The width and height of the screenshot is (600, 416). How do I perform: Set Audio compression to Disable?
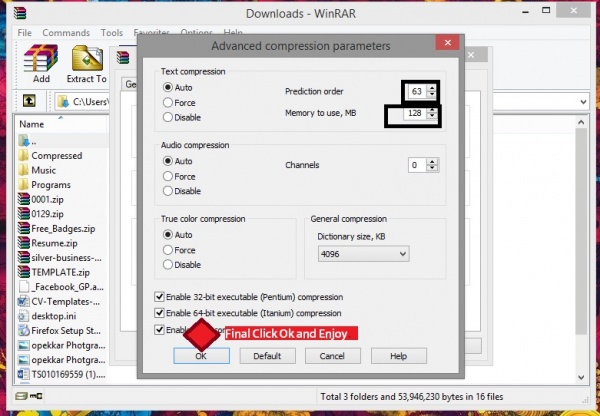[x=168, y=191]
